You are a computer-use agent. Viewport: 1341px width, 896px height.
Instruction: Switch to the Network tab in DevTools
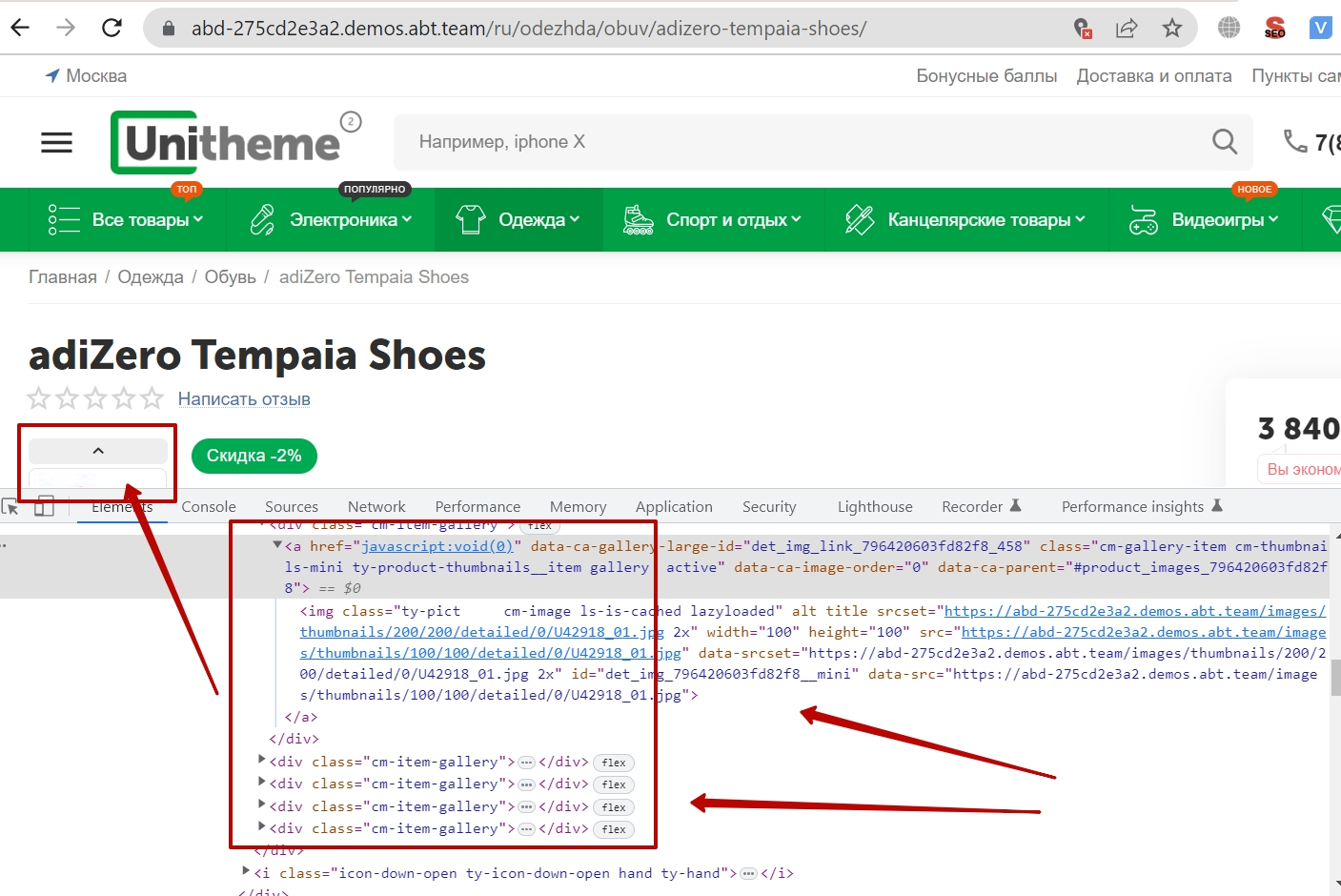(x=376, y=507)
